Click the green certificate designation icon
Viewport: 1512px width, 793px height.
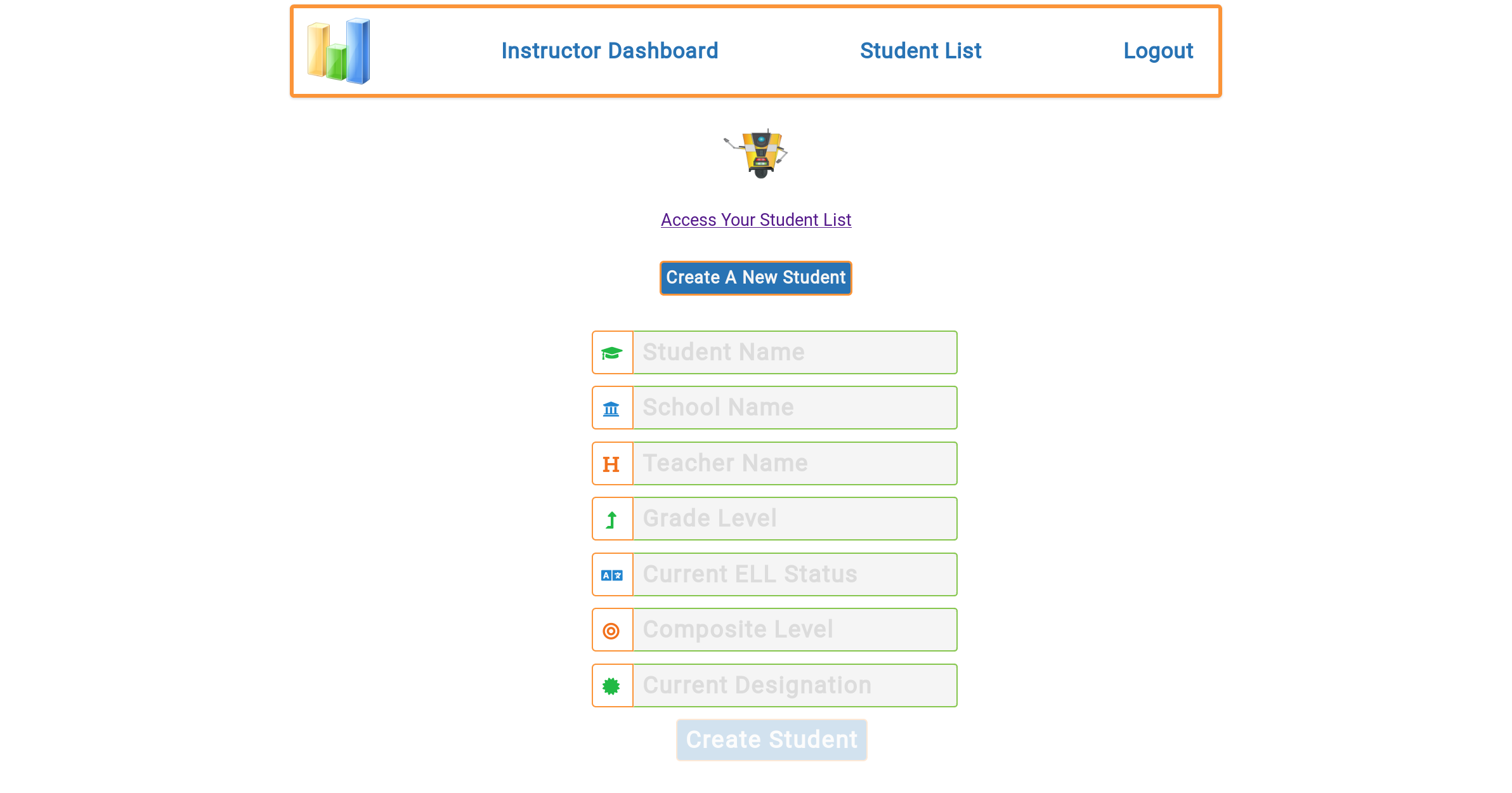pos(611,686)
